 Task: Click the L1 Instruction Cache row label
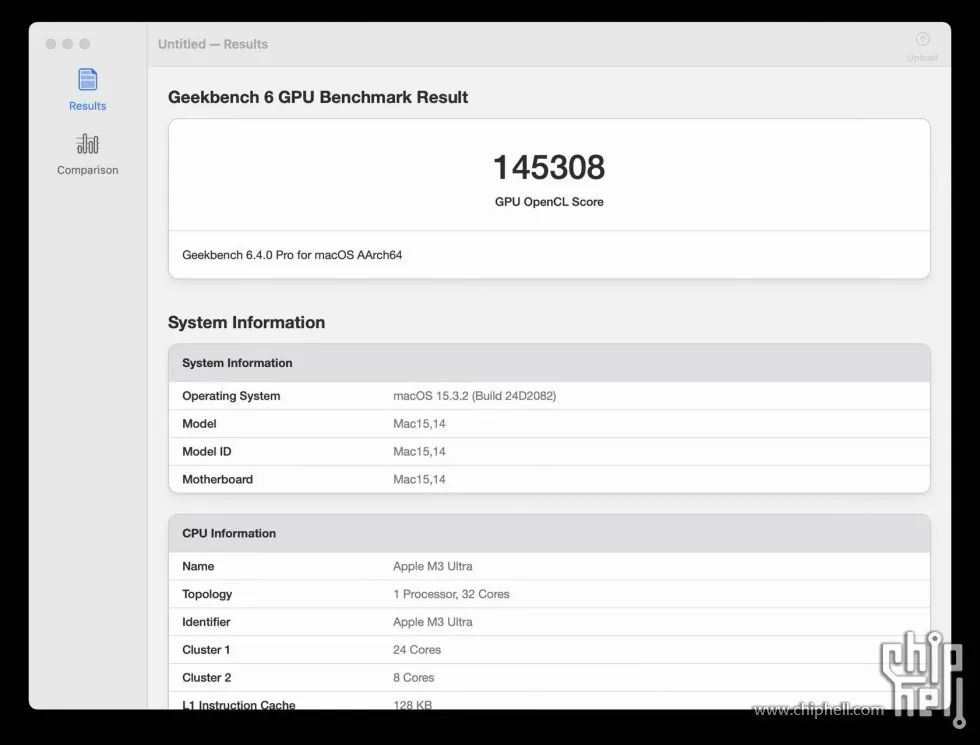pos(239,704)
